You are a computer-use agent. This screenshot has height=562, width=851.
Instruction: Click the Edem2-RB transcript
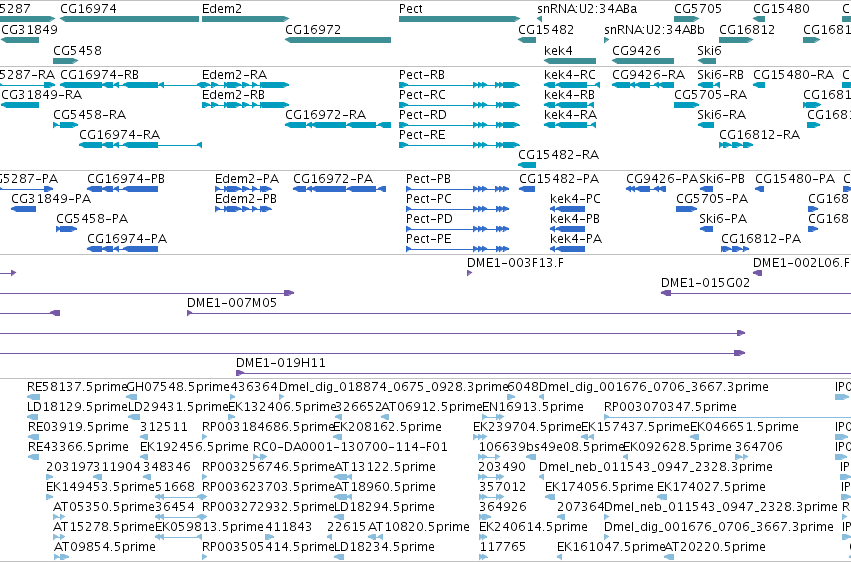click(x=245, y=105)
